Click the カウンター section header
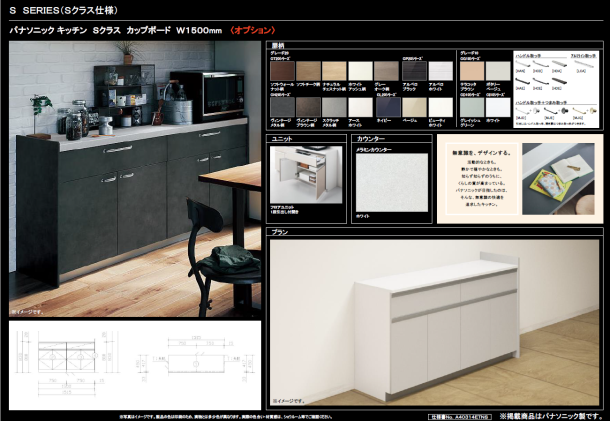 (370, 139)
